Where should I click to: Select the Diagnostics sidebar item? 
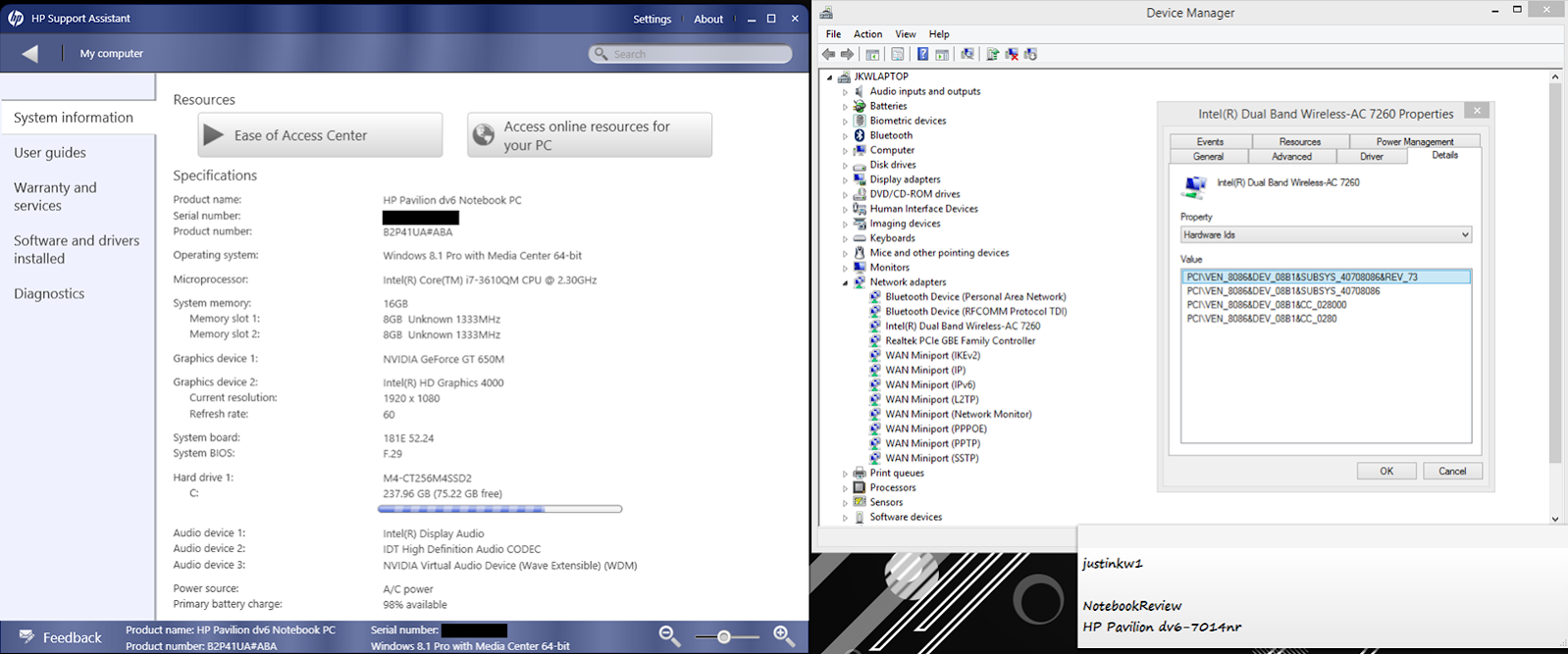pos(49,293)
